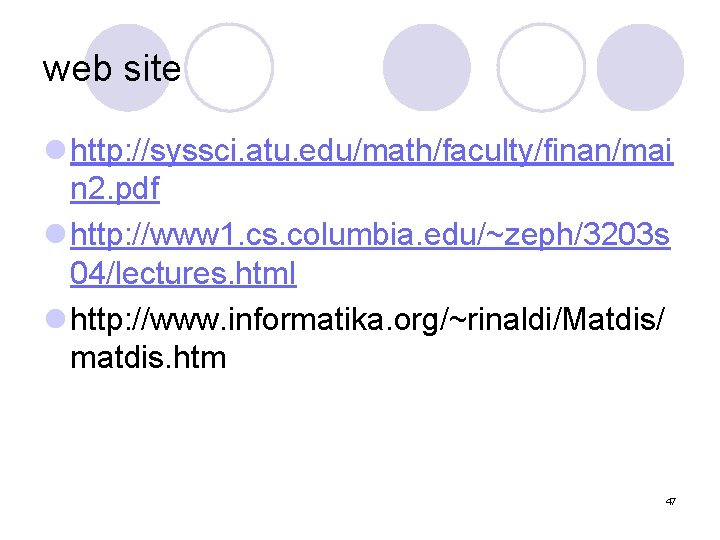The height and width of the screenshot is (540, 720).
Task: Click the www.informatika.org URL text
Action: coord(367,320)
